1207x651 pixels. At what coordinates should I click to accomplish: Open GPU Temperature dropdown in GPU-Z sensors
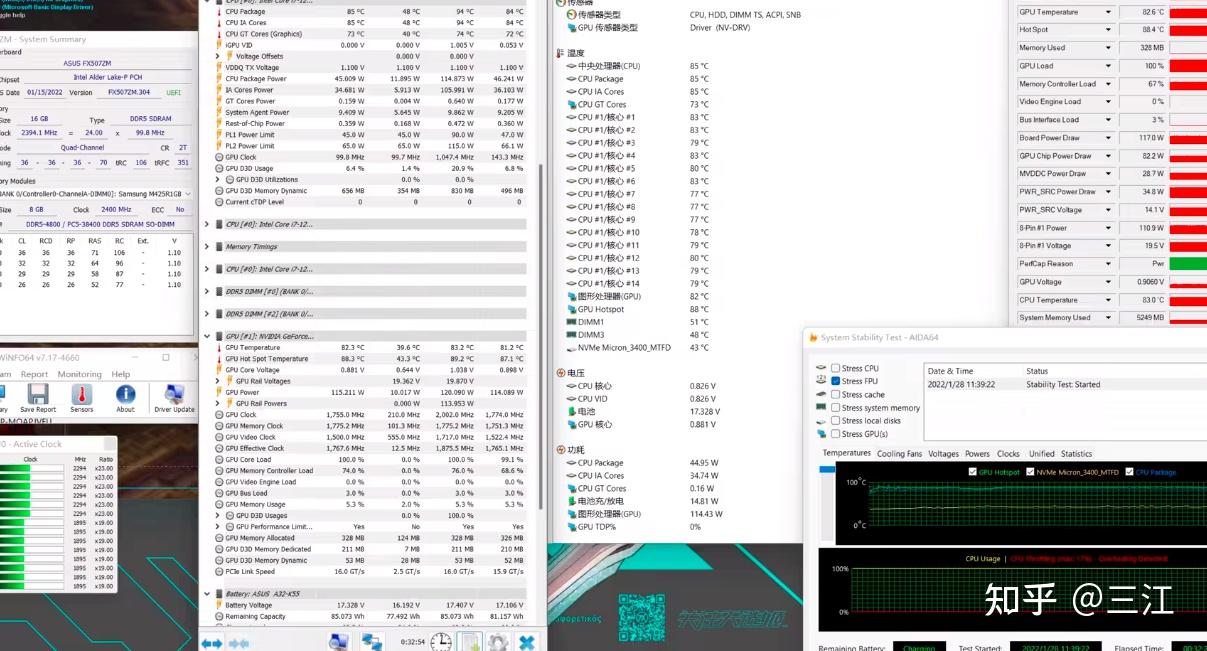(1108, 12)
